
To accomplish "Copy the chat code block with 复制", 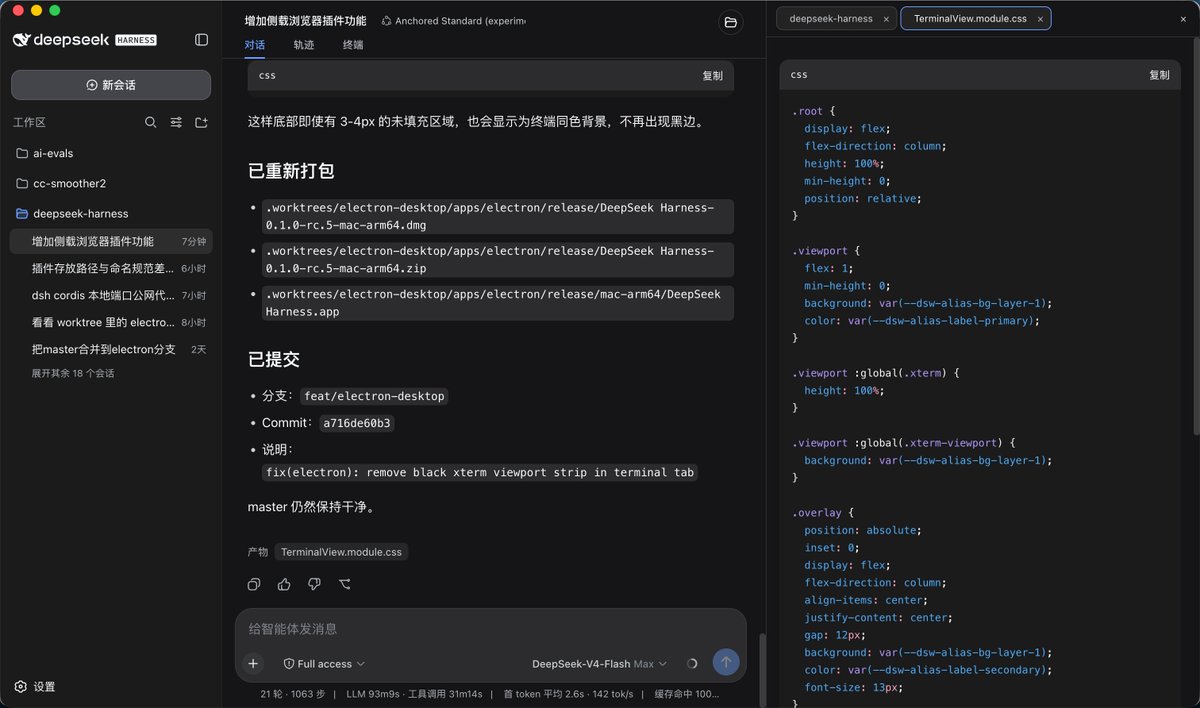I will (x=712, y=75).
